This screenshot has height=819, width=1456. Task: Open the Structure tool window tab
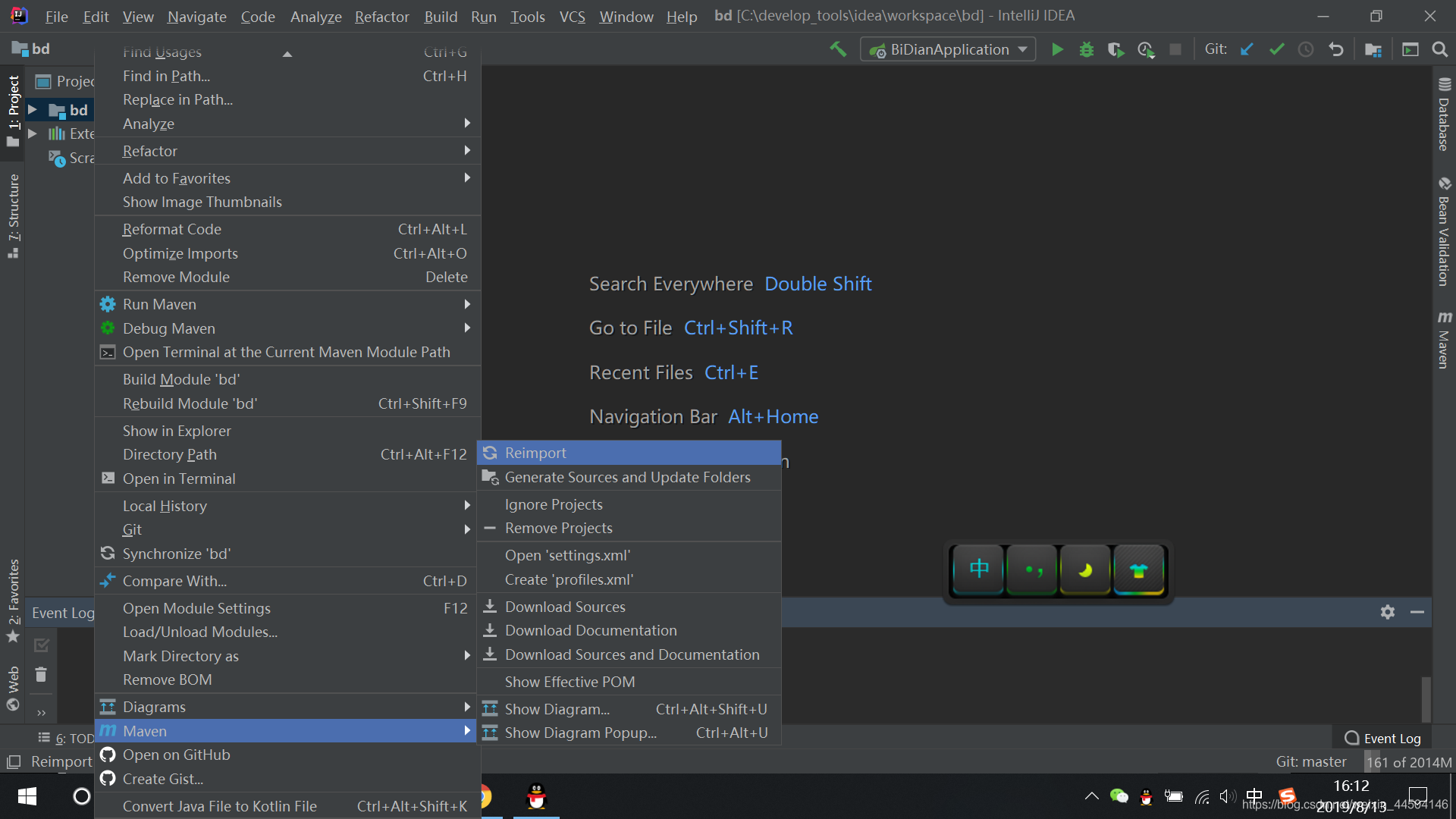point(13,216)
